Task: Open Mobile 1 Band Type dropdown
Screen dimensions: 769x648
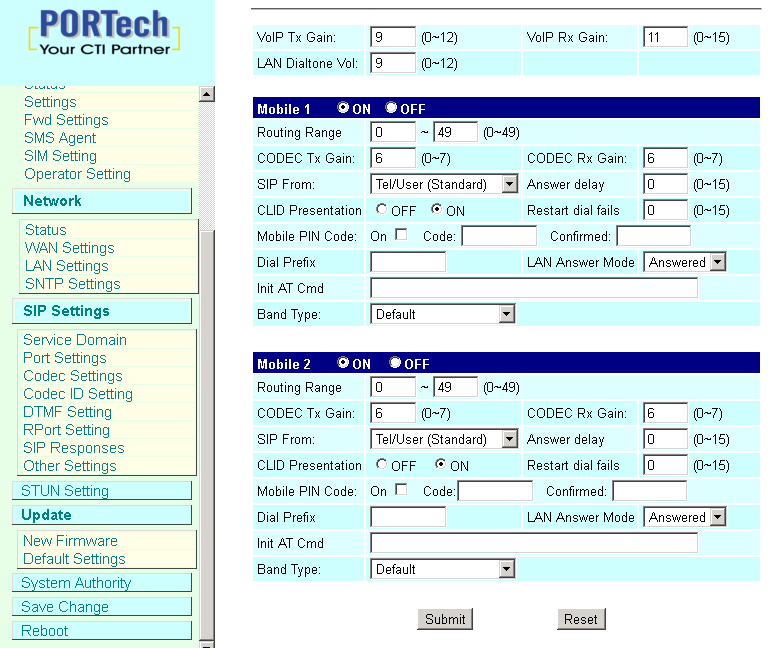Action: click(x=441, y=314)
